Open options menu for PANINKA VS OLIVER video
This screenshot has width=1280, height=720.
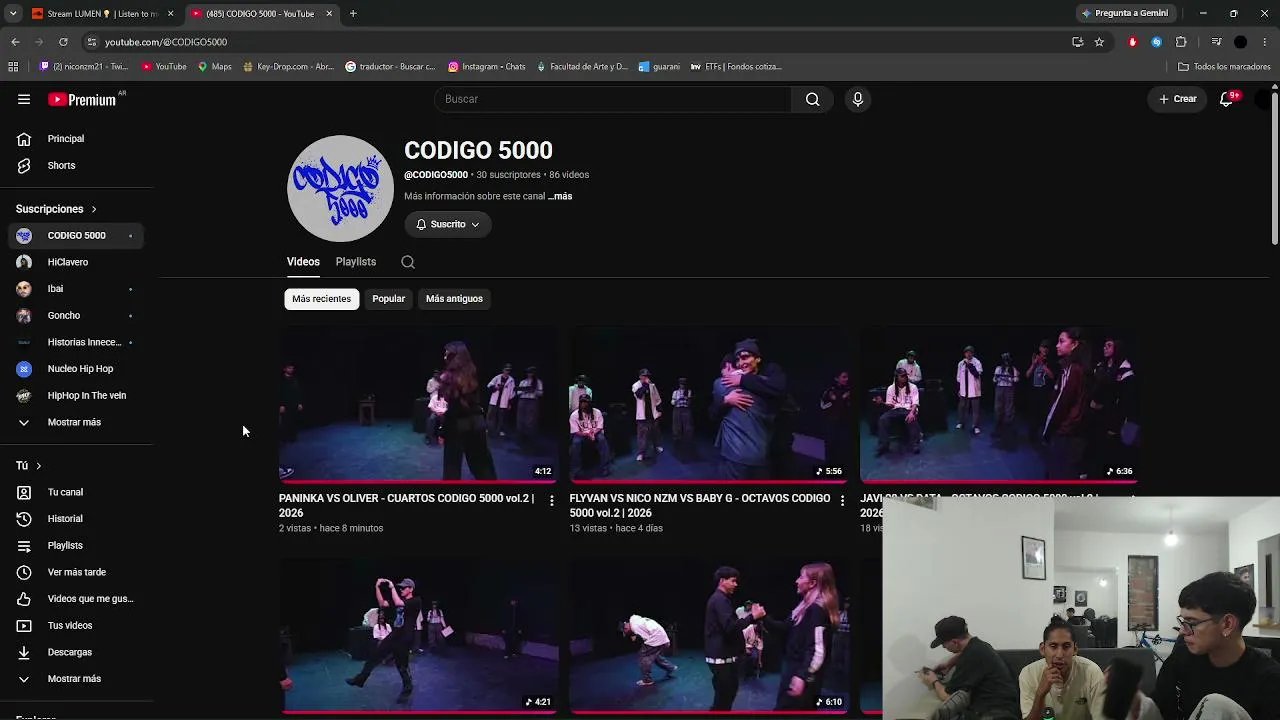pyautogui.click(x=551, y=500)
